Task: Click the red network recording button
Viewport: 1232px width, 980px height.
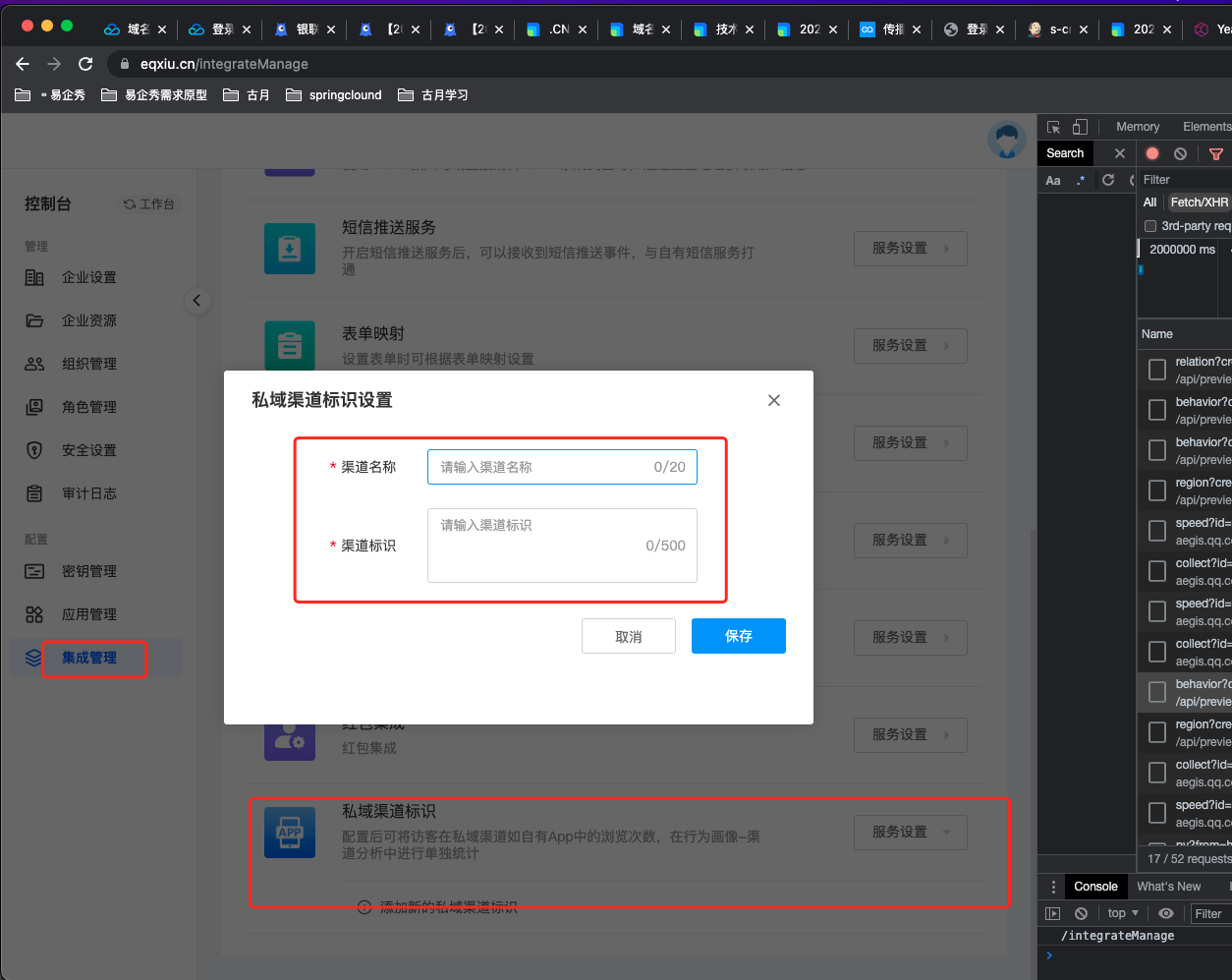Action: [1152, 153]
